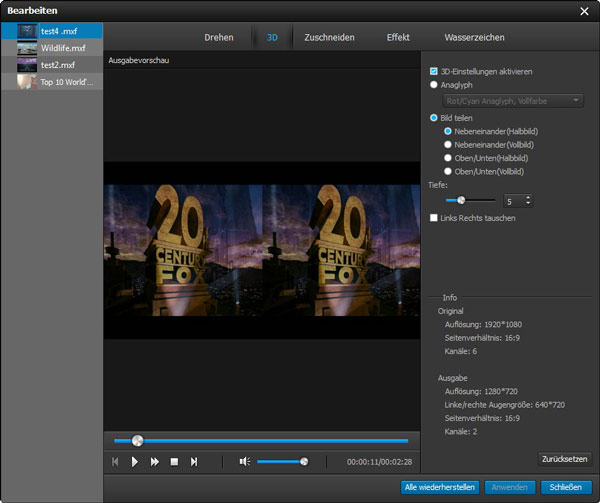Toggle 3D-Einstellungen aktivieren checkbox
600x503 pixels.
coord(433,71)
